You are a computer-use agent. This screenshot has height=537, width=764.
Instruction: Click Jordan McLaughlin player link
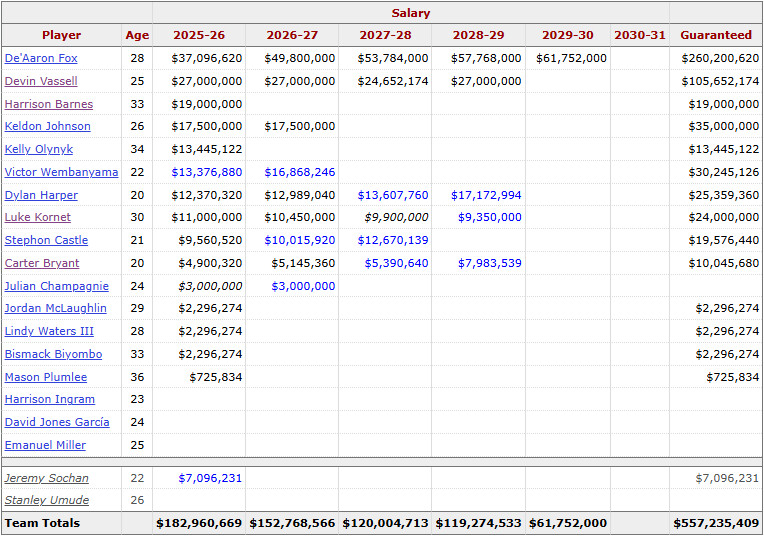click(56, 308)
